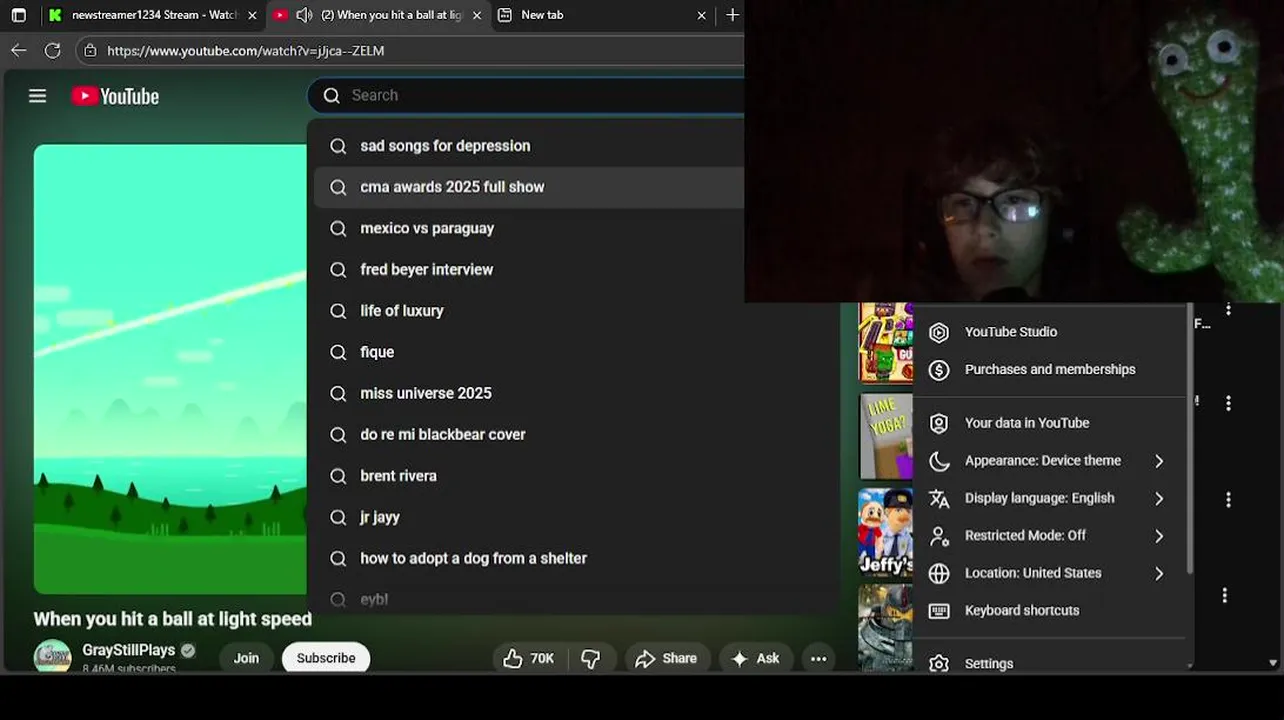Dislike the video with thumbs-down

(x=591, y=658)
